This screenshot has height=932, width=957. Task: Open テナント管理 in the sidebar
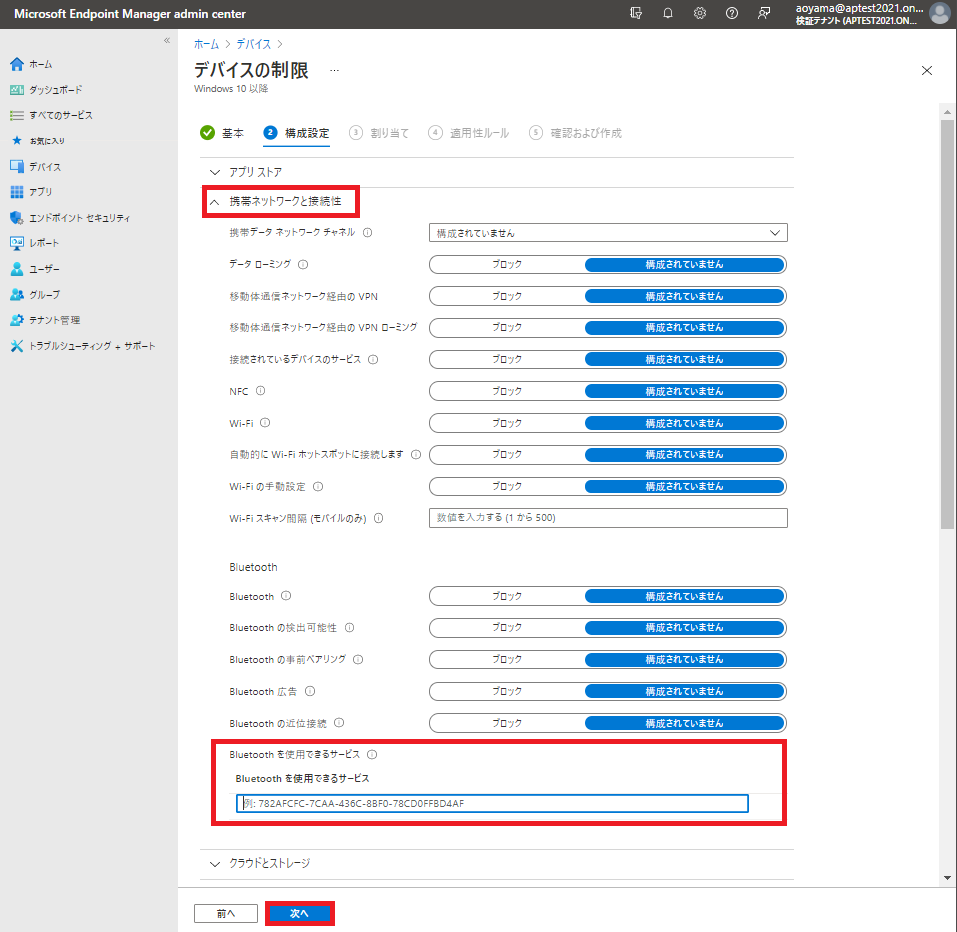point(45,320)
